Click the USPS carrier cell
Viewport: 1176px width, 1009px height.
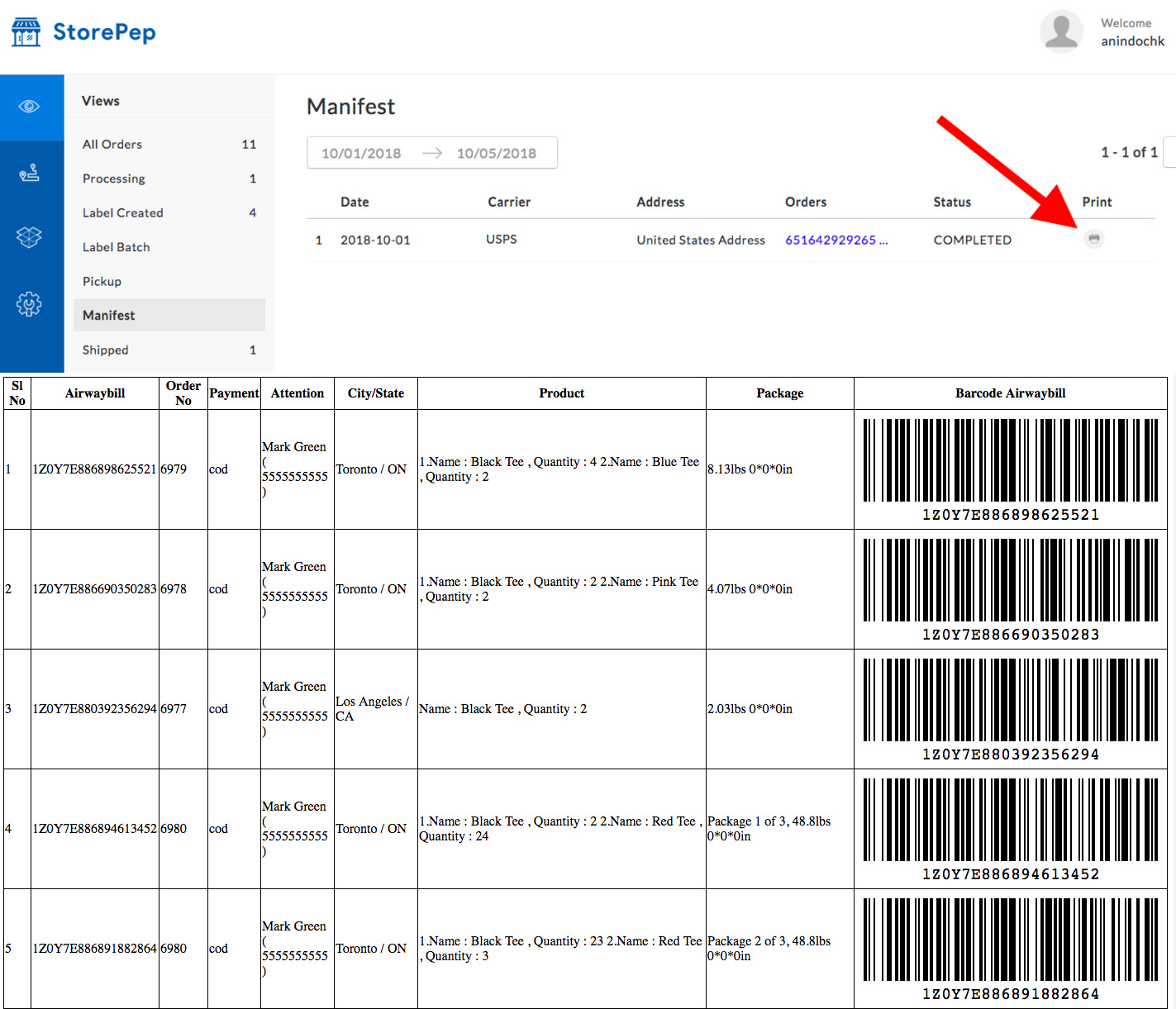[502, 239]
